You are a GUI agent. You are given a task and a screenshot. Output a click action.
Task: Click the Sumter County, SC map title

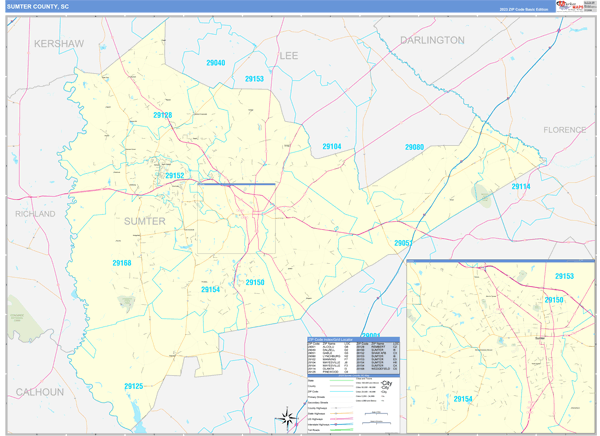coord(38,6)
